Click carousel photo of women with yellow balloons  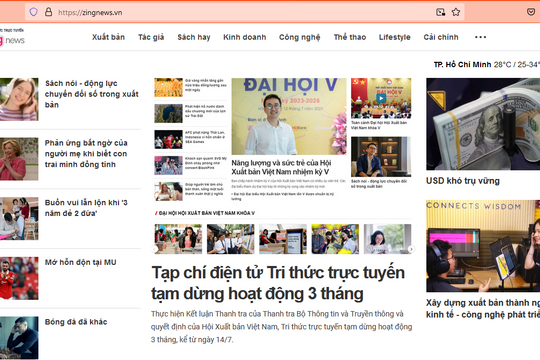tap(335, 239)
